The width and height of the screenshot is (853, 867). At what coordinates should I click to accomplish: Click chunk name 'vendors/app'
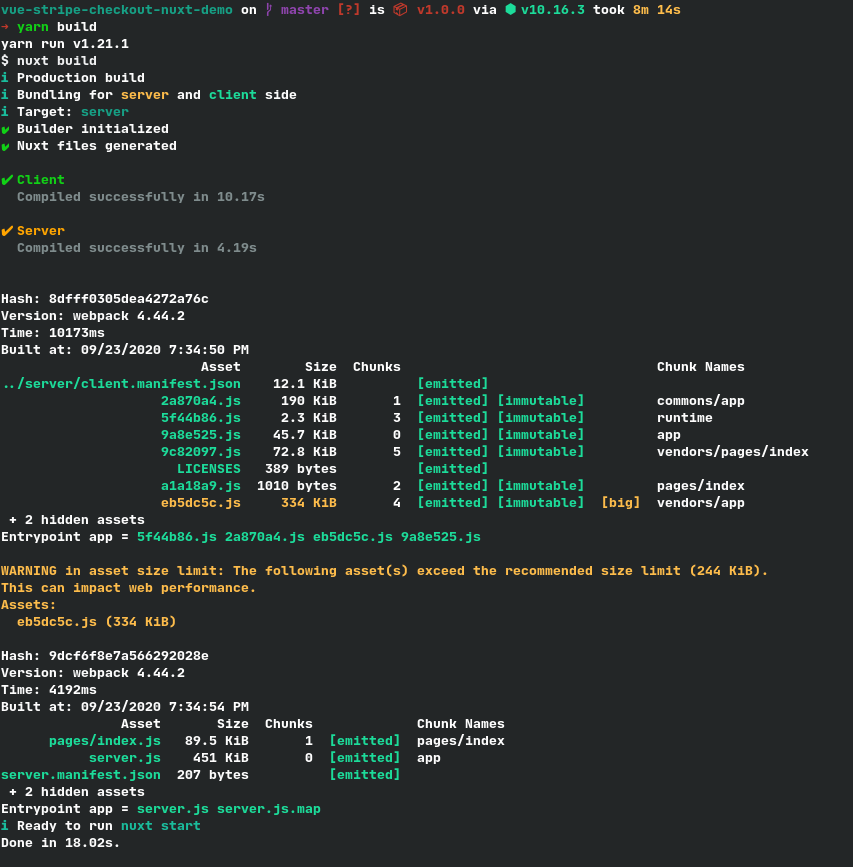coord(700,503)
